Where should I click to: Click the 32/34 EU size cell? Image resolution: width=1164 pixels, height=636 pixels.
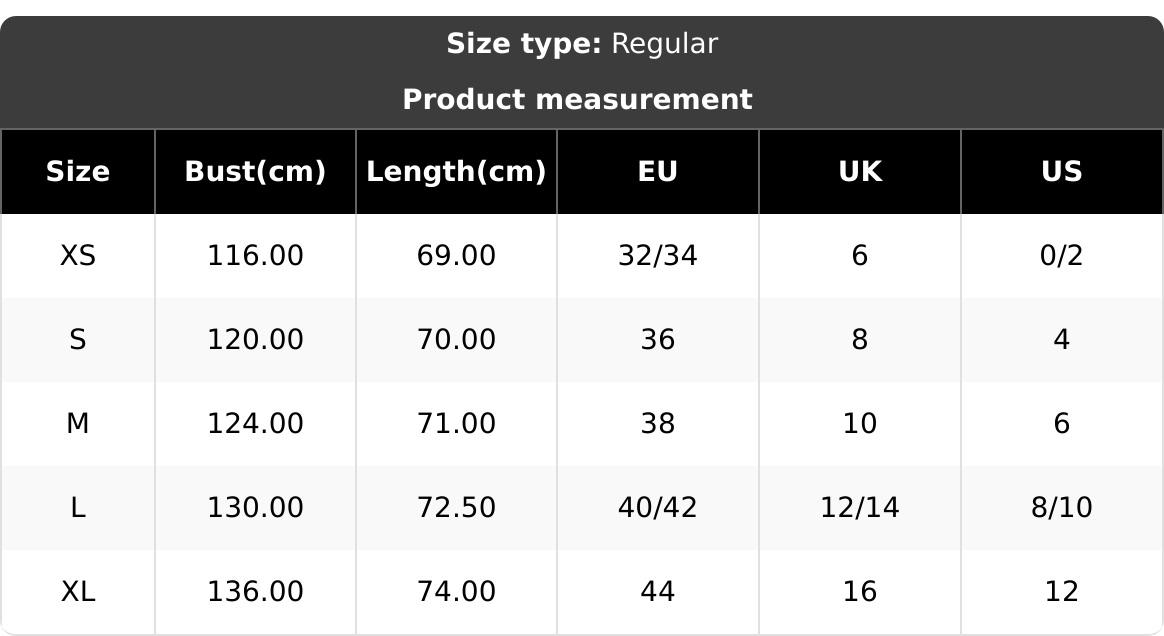click(x=658, y=256)
